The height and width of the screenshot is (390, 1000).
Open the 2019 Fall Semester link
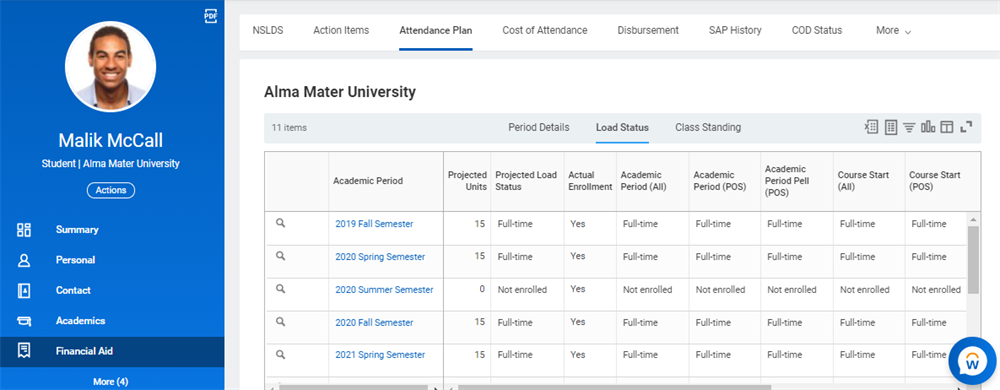coord(374,224)
